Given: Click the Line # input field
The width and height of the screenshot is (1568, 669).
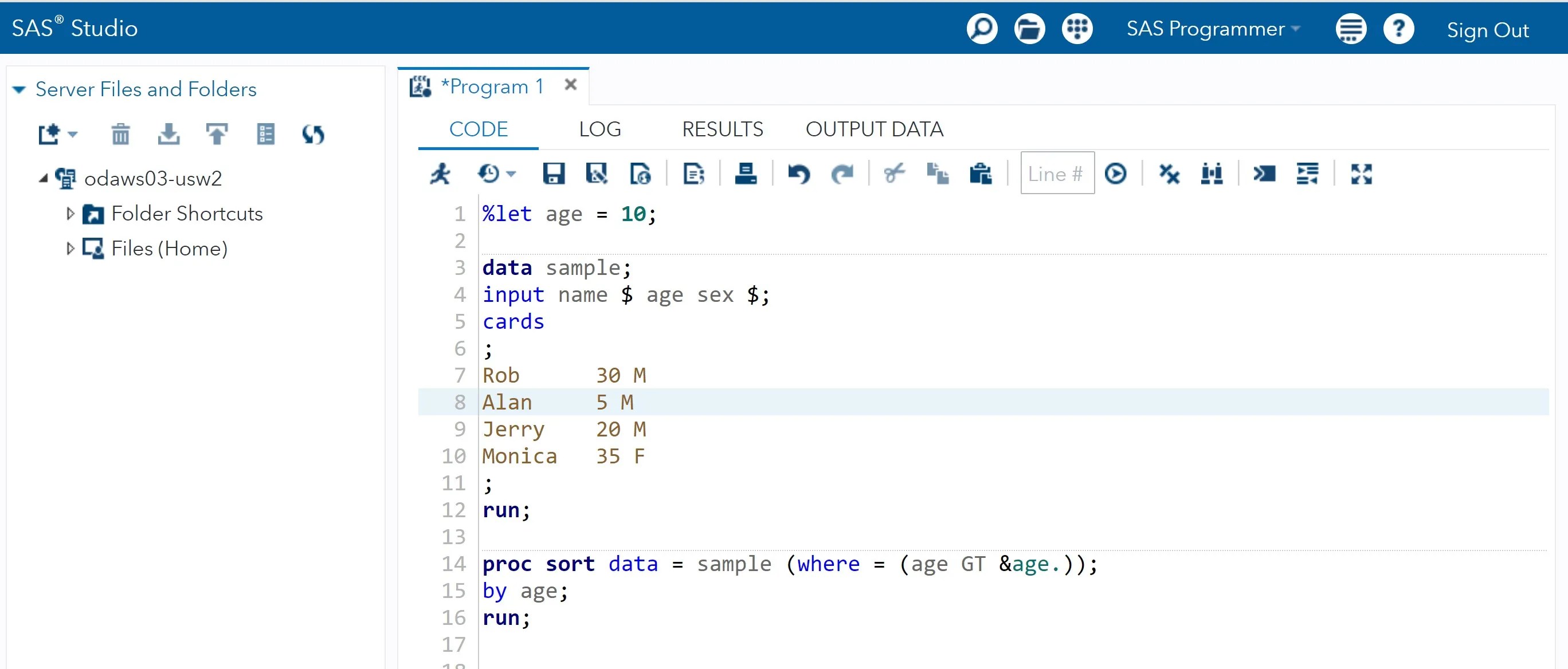Looking at the screenshot, I should (1057, 174).
